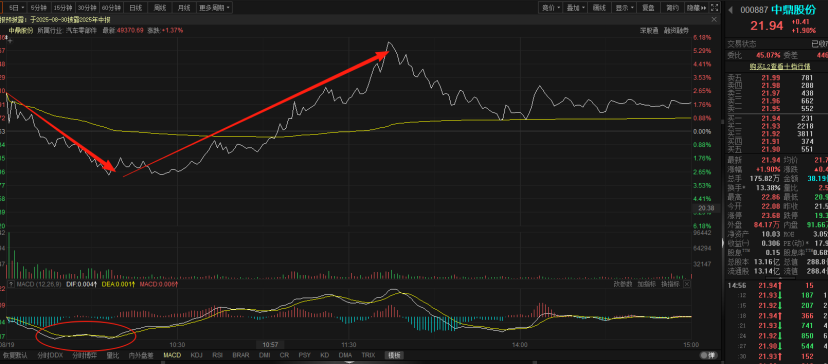The height and width of the screenshot is (364, 828).
Task: Select the MACD indicator tab
Action: 172,356
